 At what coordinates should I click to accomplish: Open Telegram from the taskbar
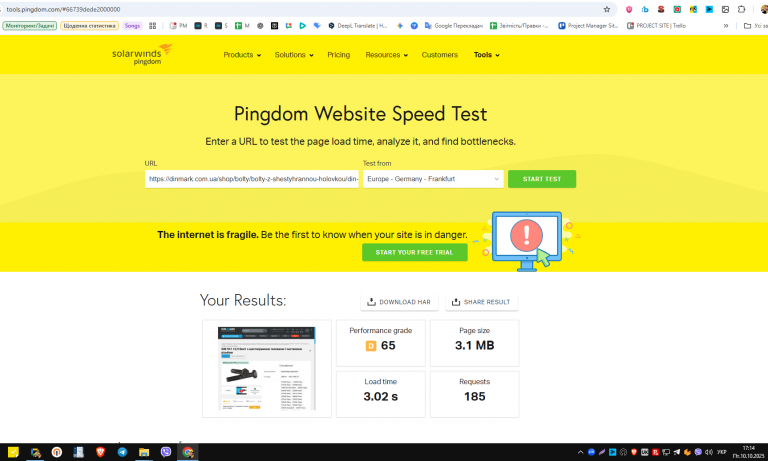pos(122,452)
